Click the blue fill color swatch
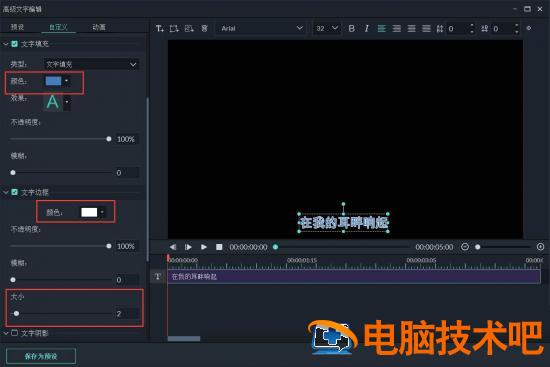 (x=53, y=81)
